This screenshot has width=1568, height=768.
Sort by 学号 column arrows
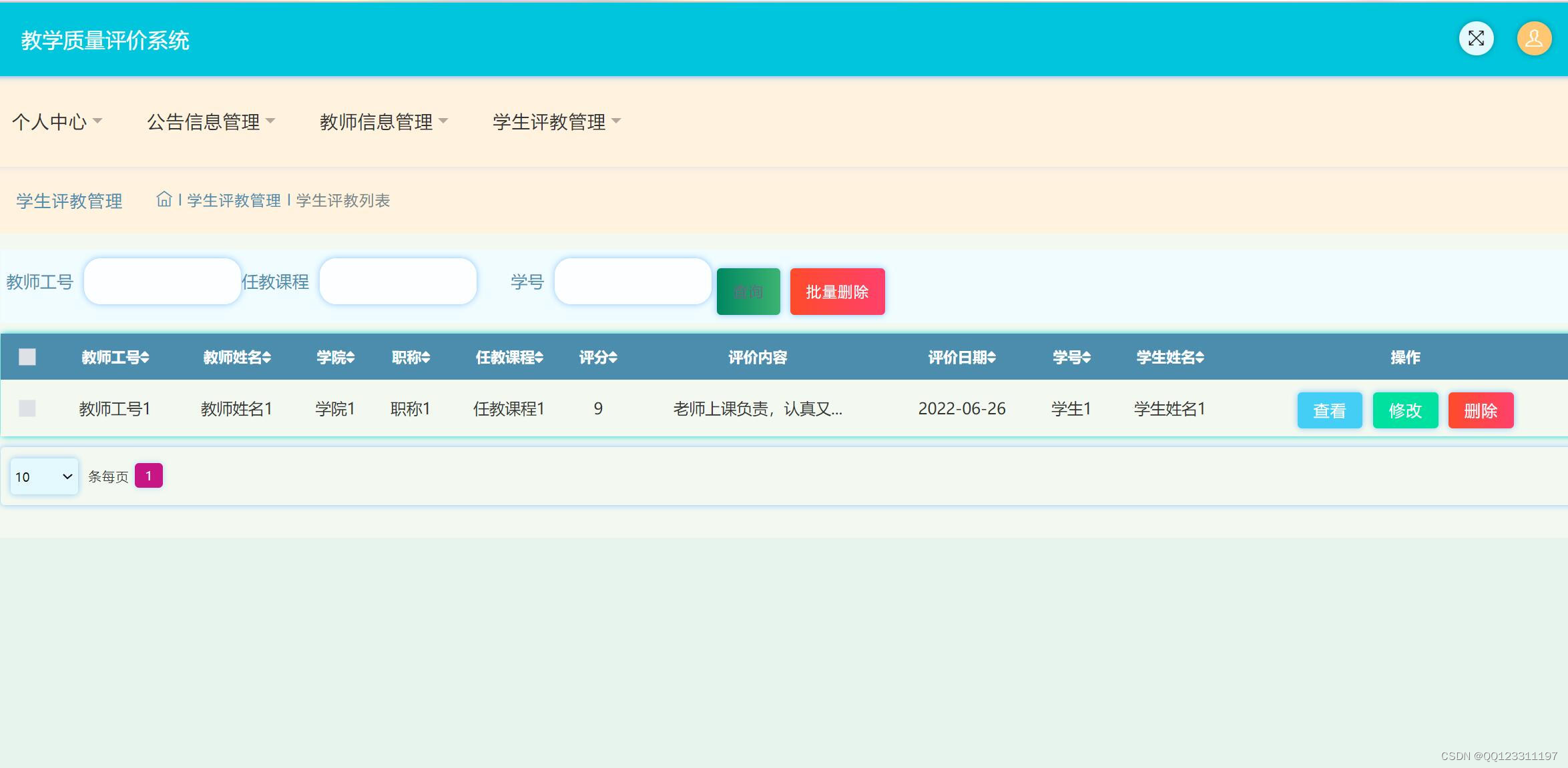click(1087, 358)
